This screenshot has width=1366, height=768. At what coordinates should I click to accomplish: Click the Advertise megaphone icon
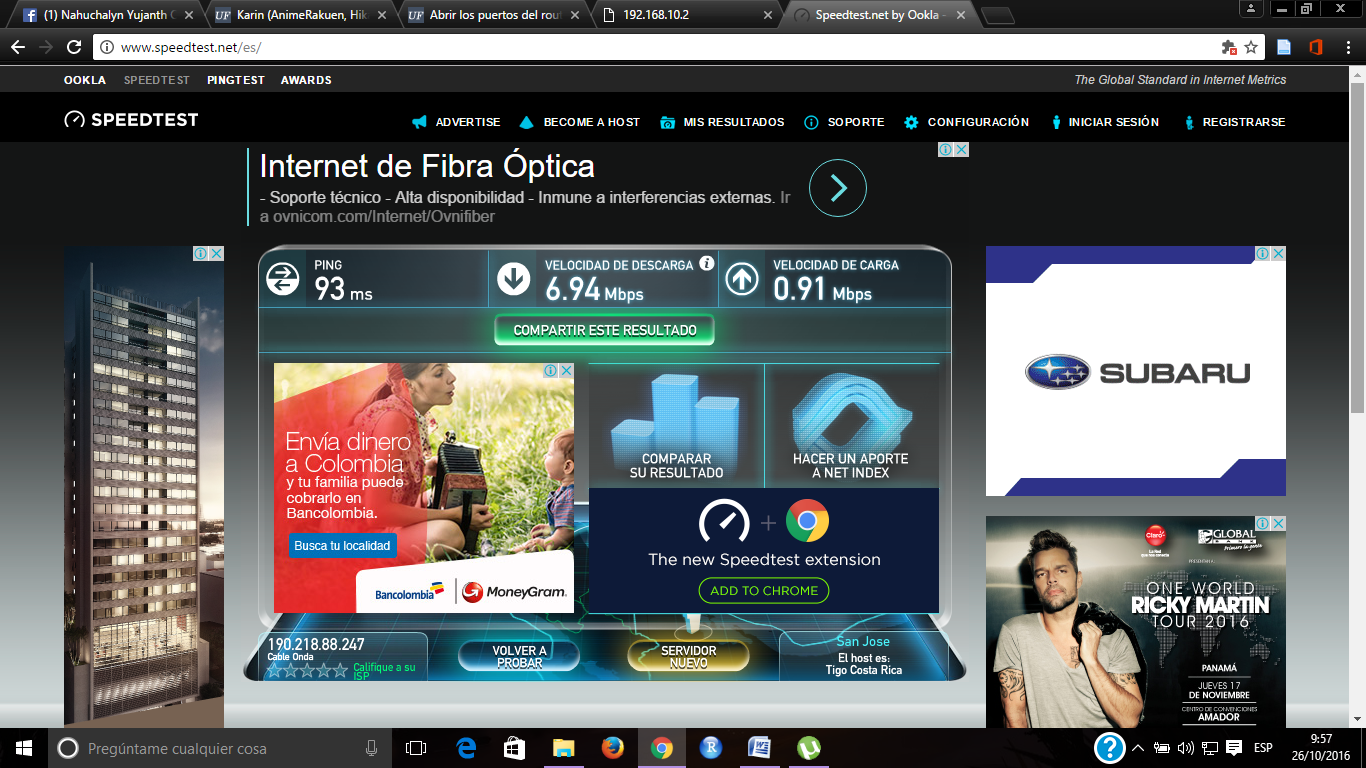(420, 122)
